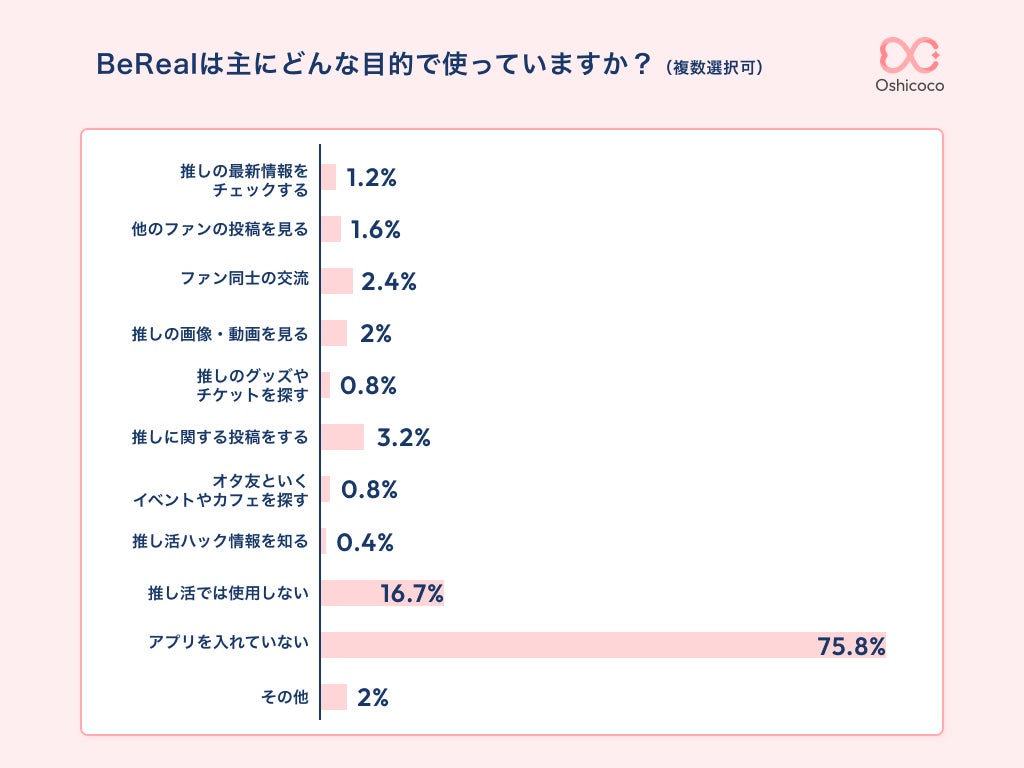Click the 推し活ハック情報を知る label

click(x=220, y=542)
